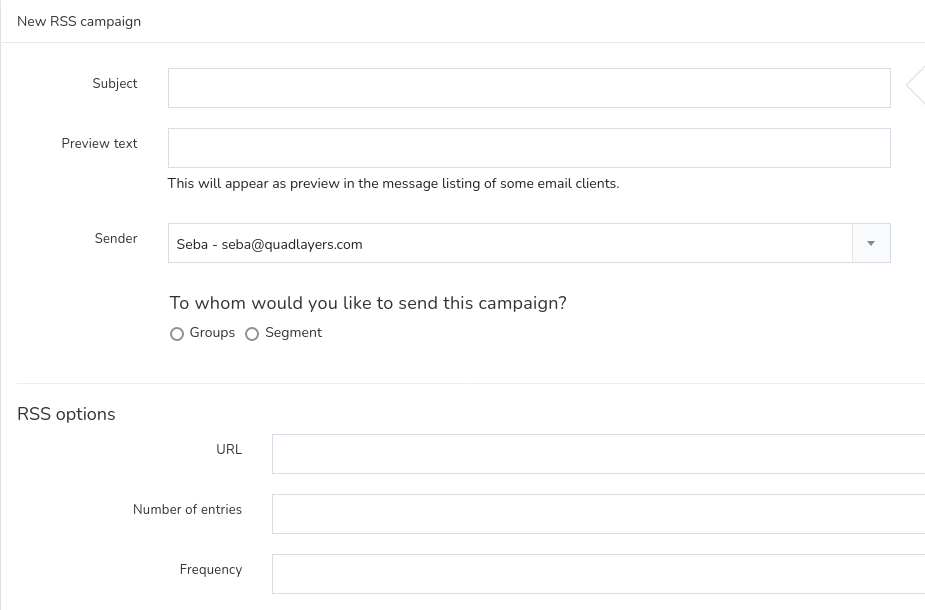Click the Preview text label

[99, 144]
